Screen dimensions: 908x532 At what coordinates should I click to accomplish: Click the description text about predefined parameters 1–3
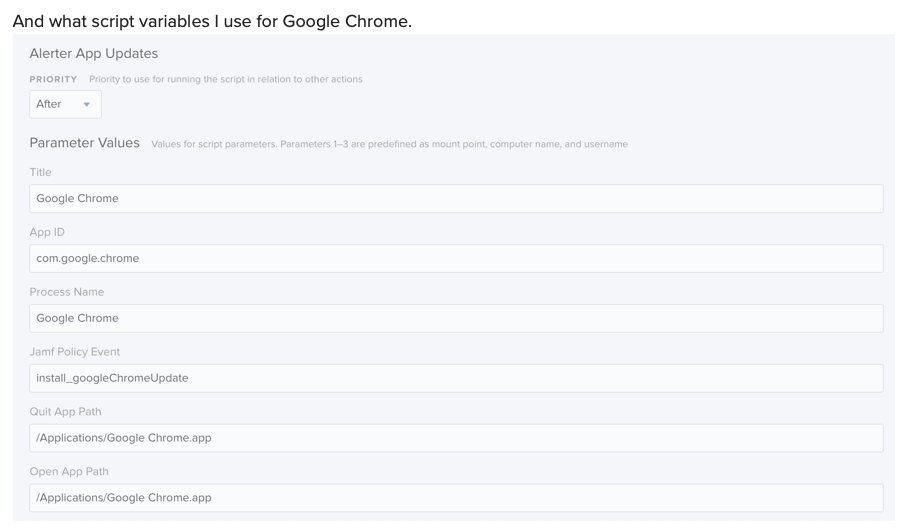(x=390, y=144)
